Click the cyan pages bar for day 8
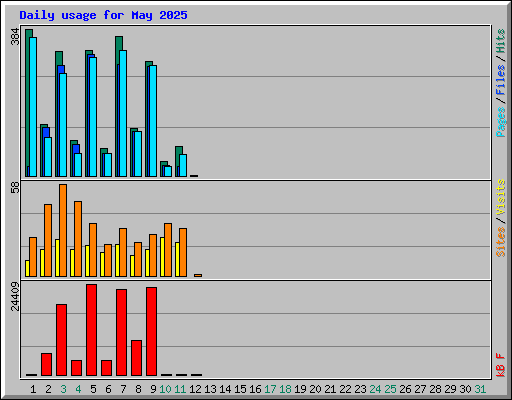512x400 pixels. 138,154
